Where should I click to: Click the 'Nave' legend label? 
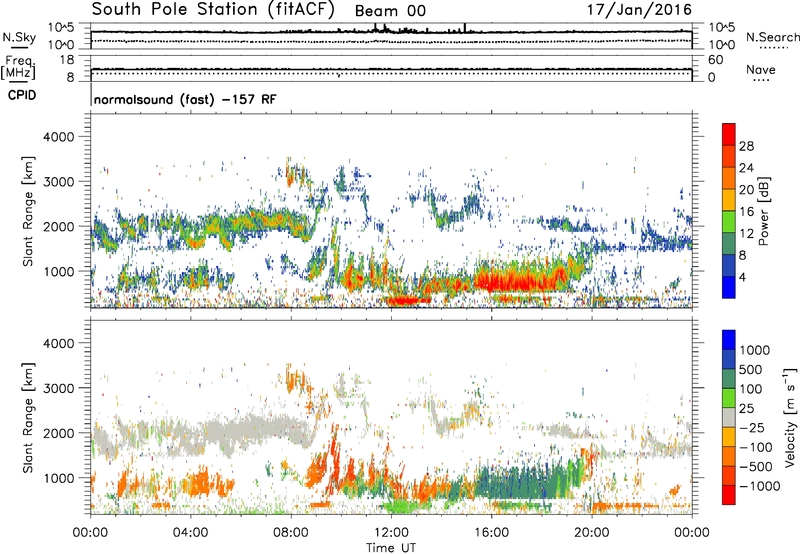click(761, 70)
